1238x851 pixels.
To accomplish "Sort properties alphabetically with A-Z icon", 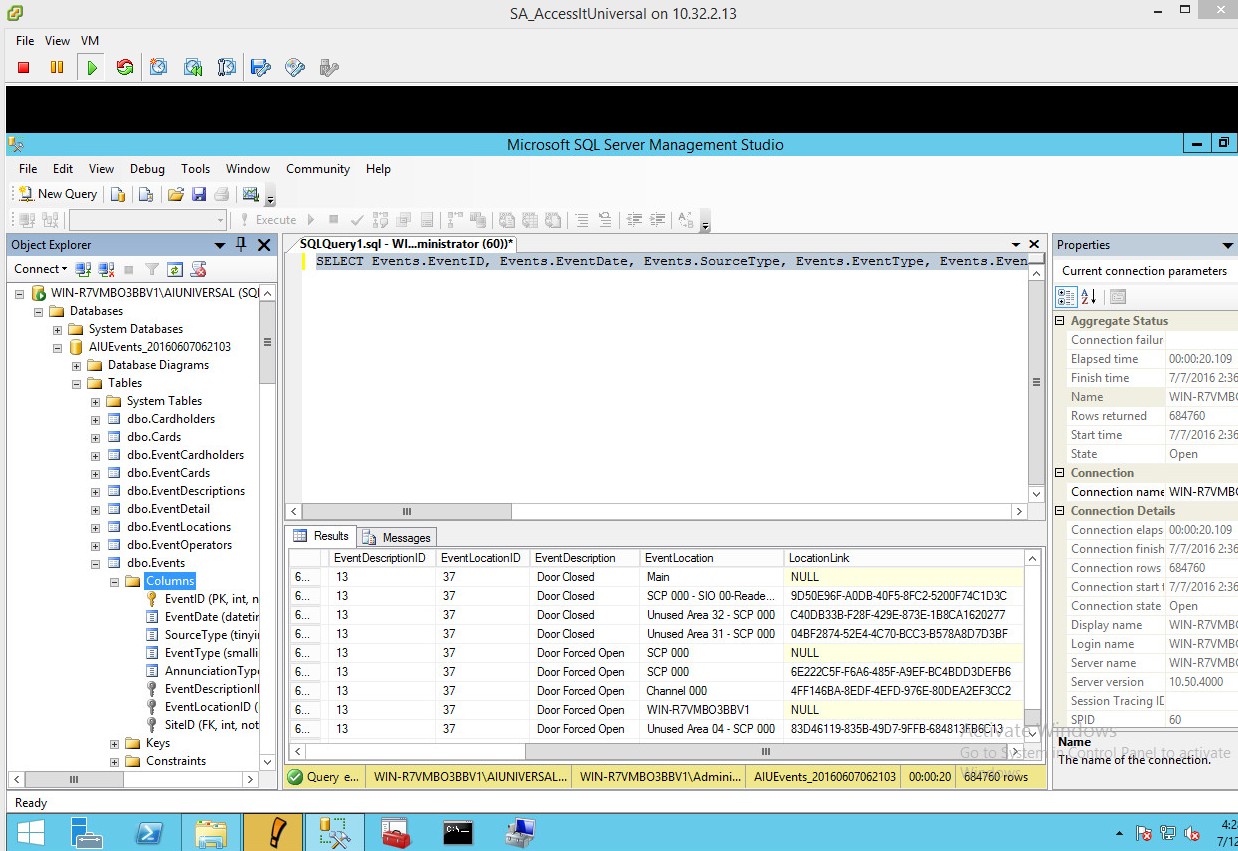I will click(x=1090, y=297).
